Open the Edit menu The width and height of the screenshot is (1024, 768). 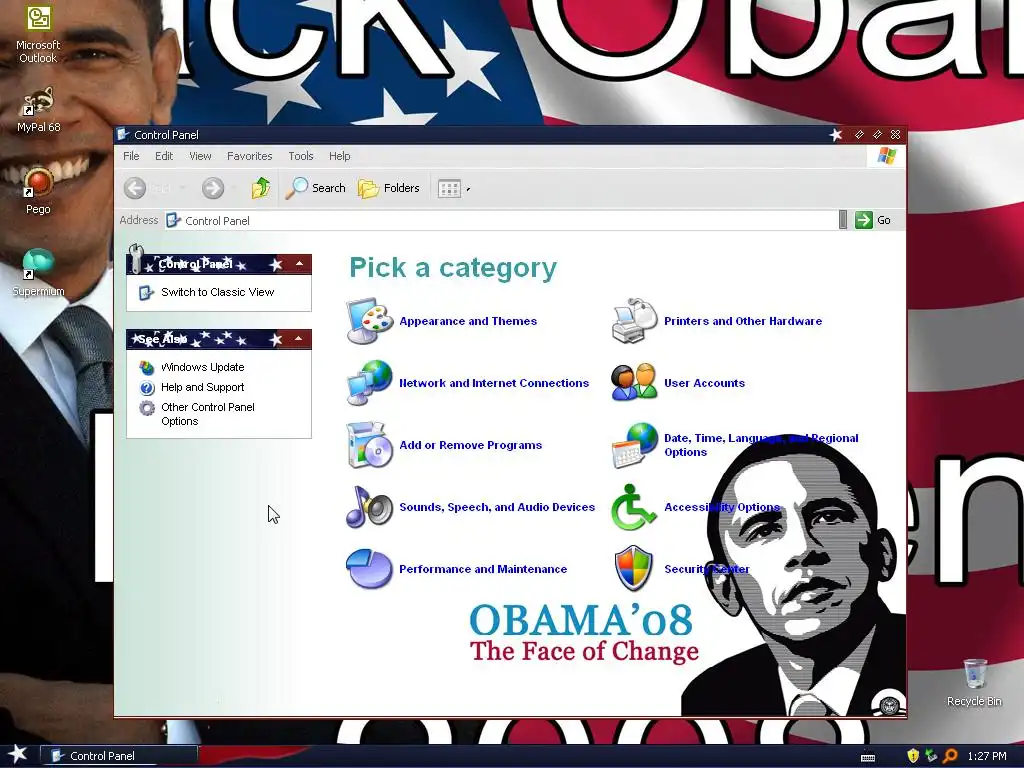point(164,156)
